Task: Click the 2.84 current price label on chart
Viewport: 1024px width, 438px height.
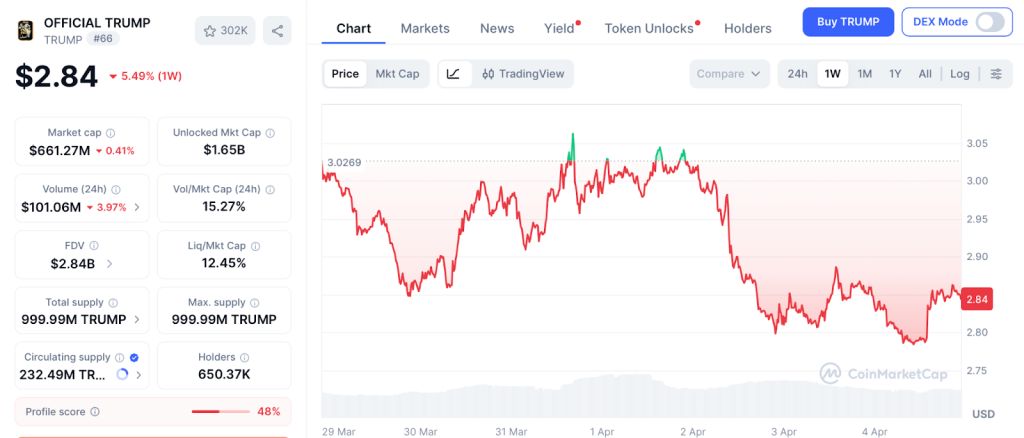Action: 977,299
